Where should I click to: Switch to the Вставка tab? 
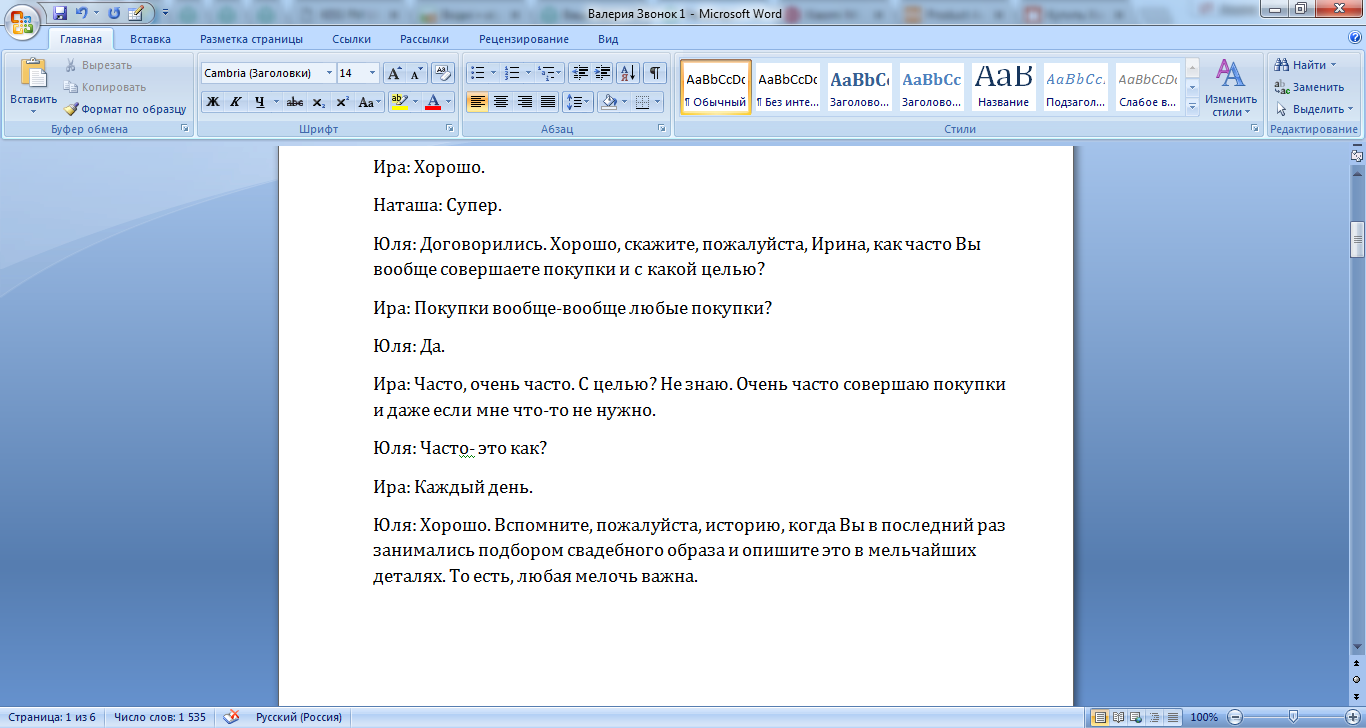tap(150, 39)
